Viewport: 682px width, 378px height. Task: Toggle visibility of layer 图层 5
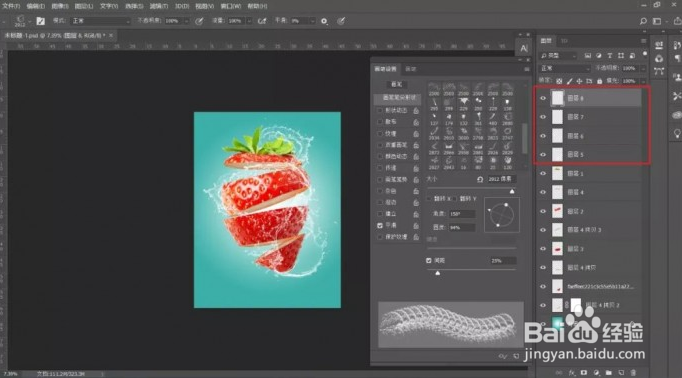[543, 154]
